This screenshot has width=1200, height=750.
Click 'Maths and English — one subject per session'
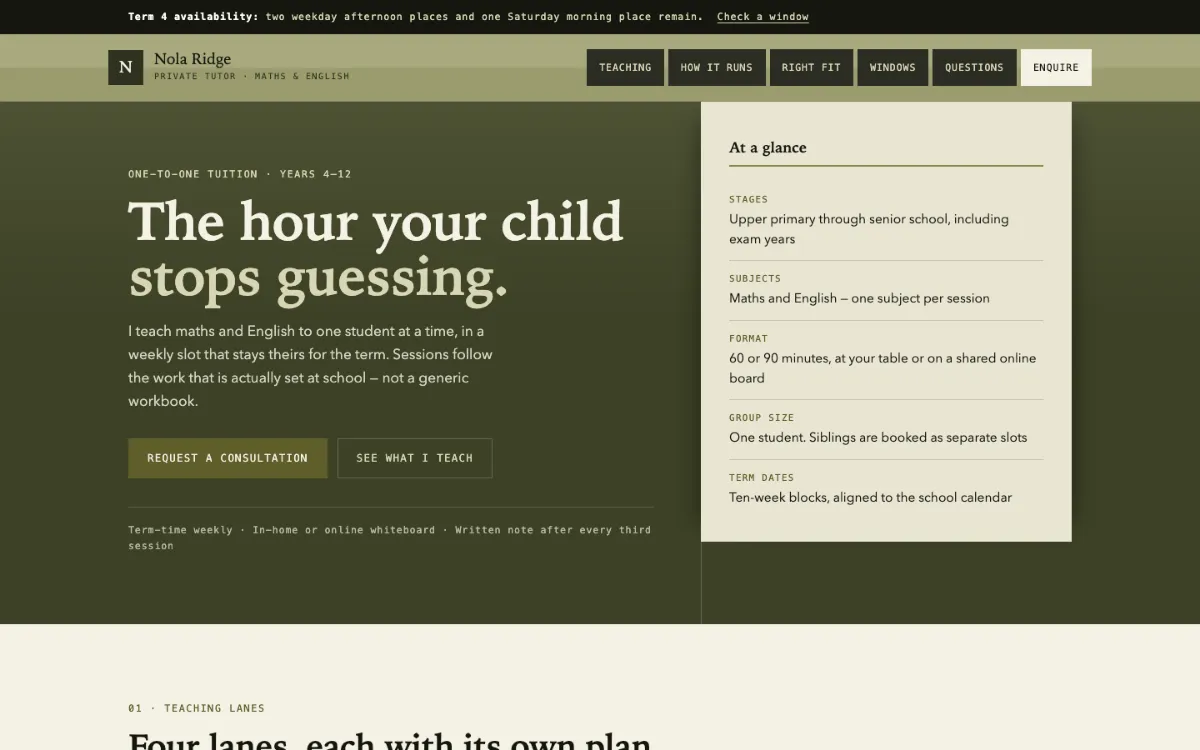(859, 298)
